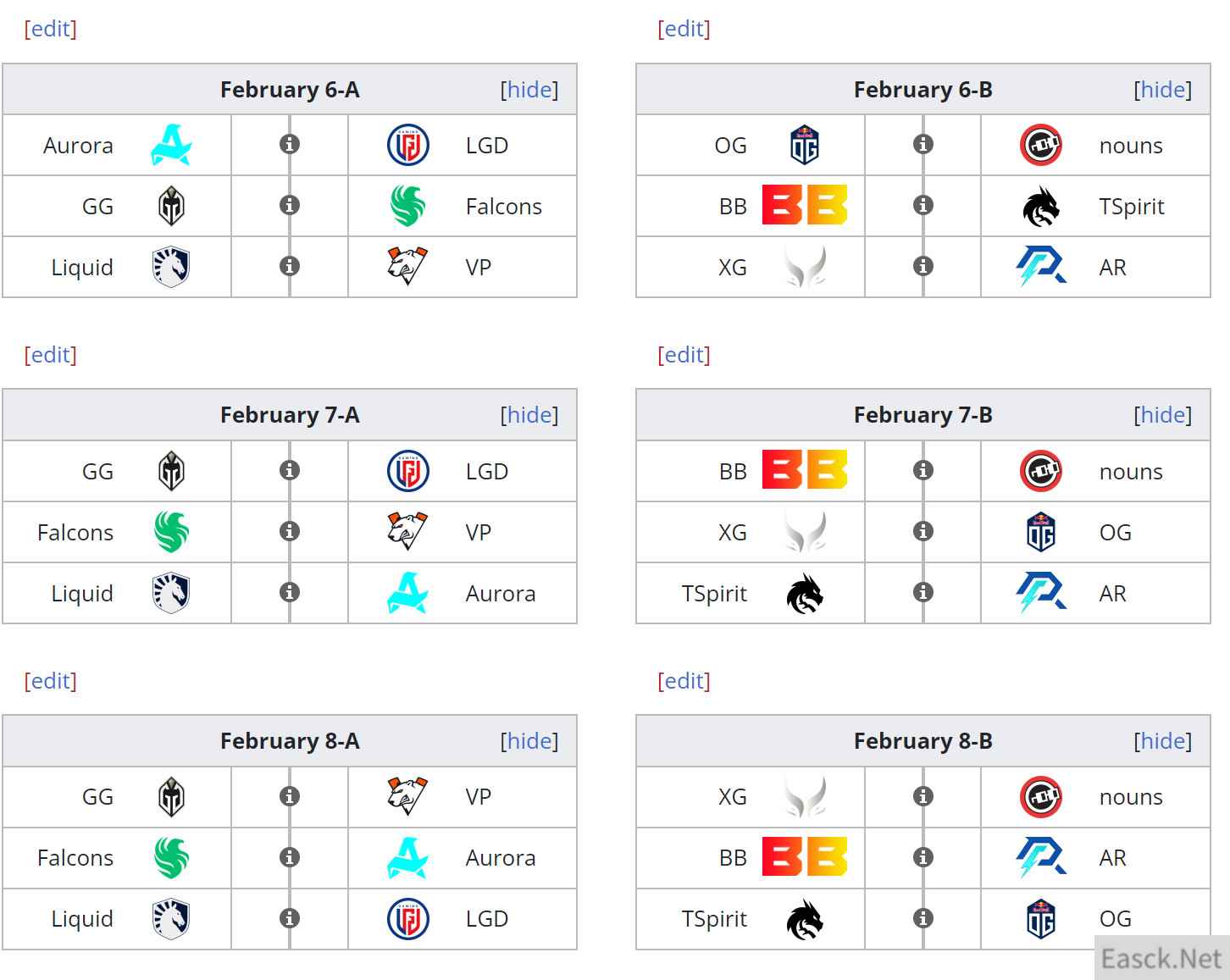This screenshot has height=980, width=1230.
Task: Click edit link above February 8-B
Action: pos(684,681)
